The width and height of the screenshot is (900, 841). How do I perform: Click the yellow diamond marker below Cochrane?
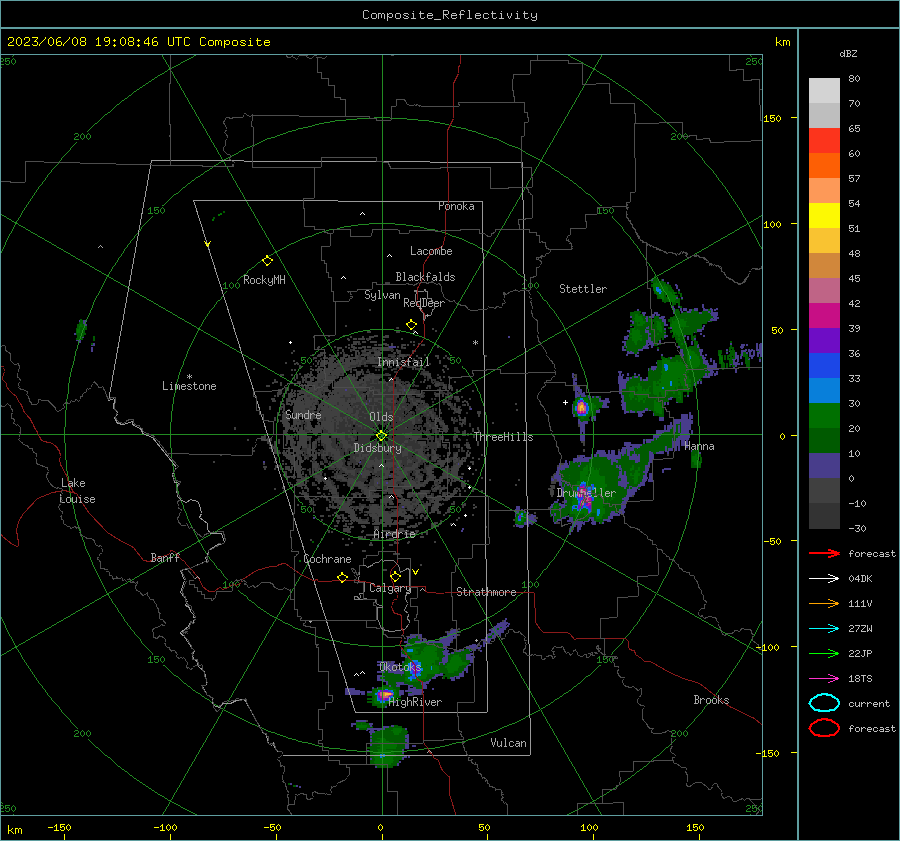[342, 578]
